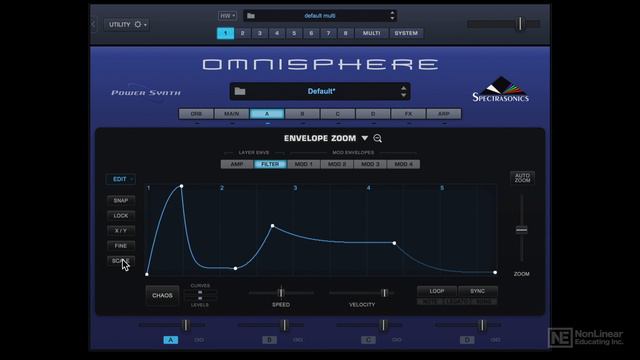Toggle the envelope LOOP button
Viewport: 640px width, 360px height.
(x=437, y=291)
